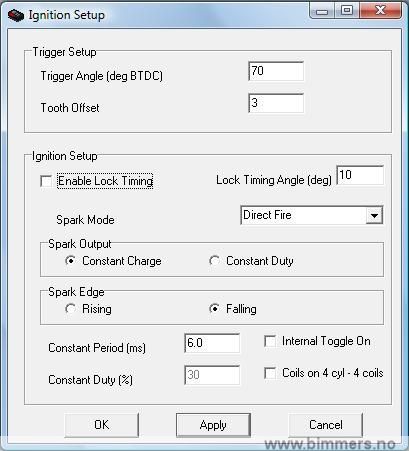Toggle the Internal Toggle On checkbox
The image size is (409, 451).
point(270,341)
